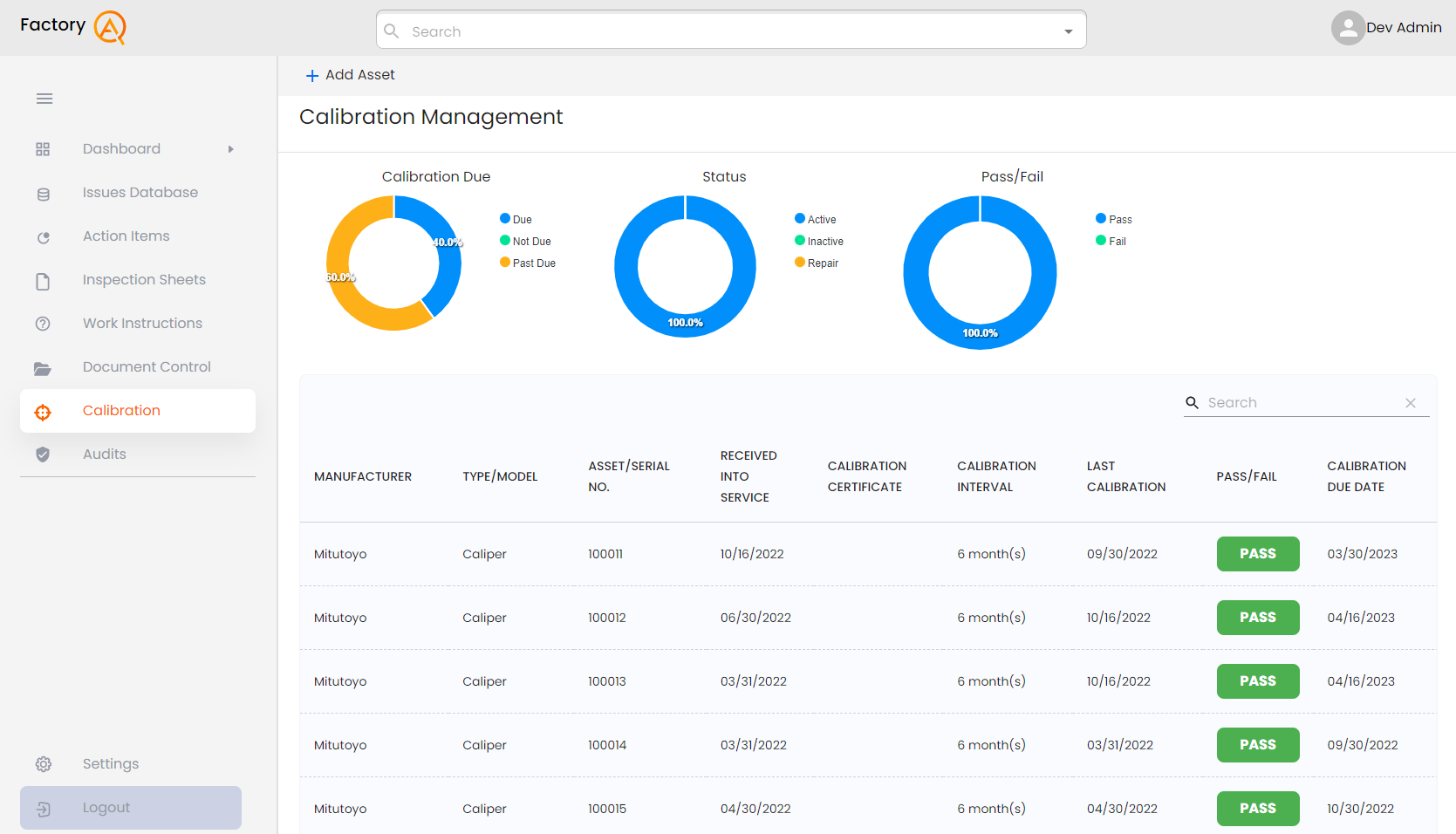Click the Add Asset button
The height and width of the screenshot is (834, 1456).
(x=350, y=75)
